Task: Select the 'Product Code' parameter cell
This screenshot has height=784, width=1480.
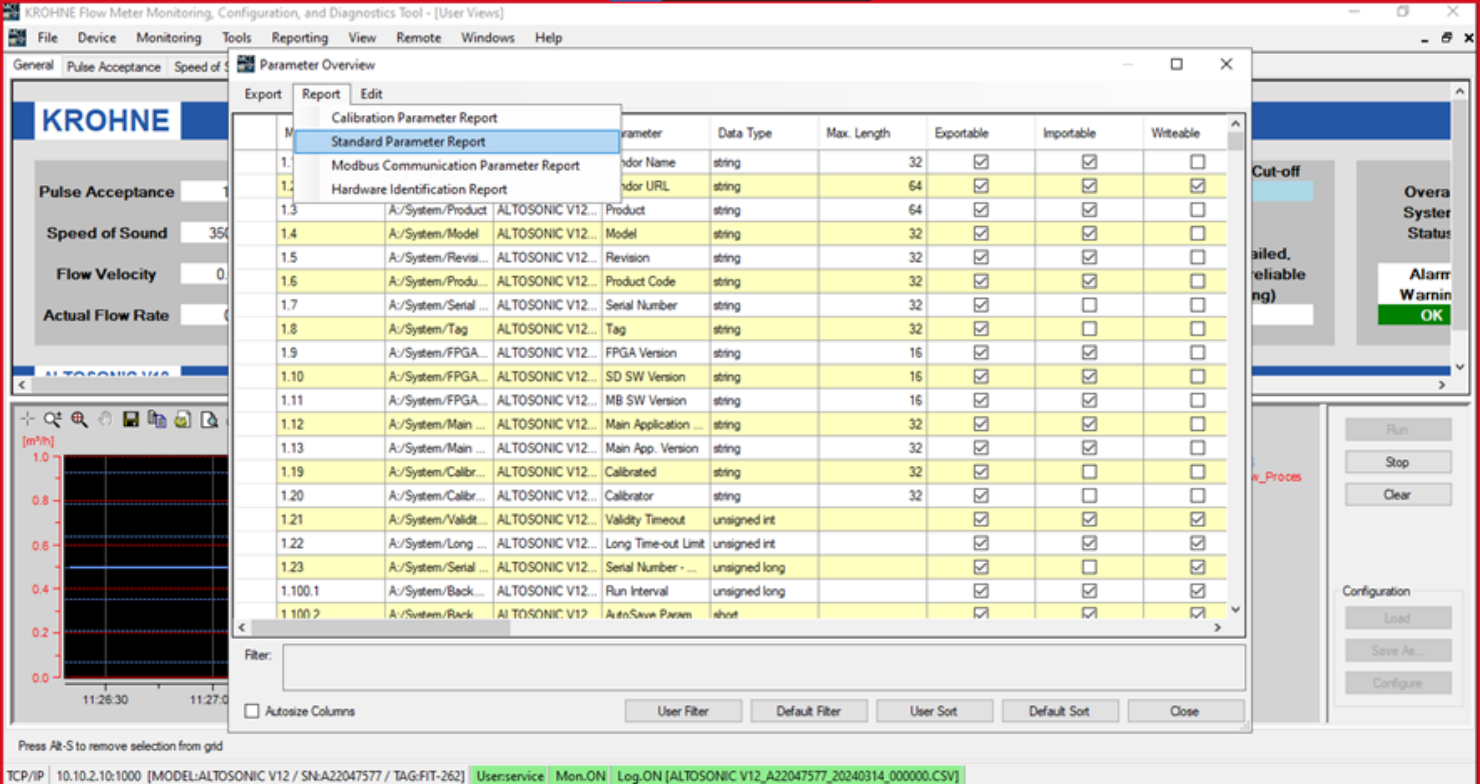Action: point(656,281)
